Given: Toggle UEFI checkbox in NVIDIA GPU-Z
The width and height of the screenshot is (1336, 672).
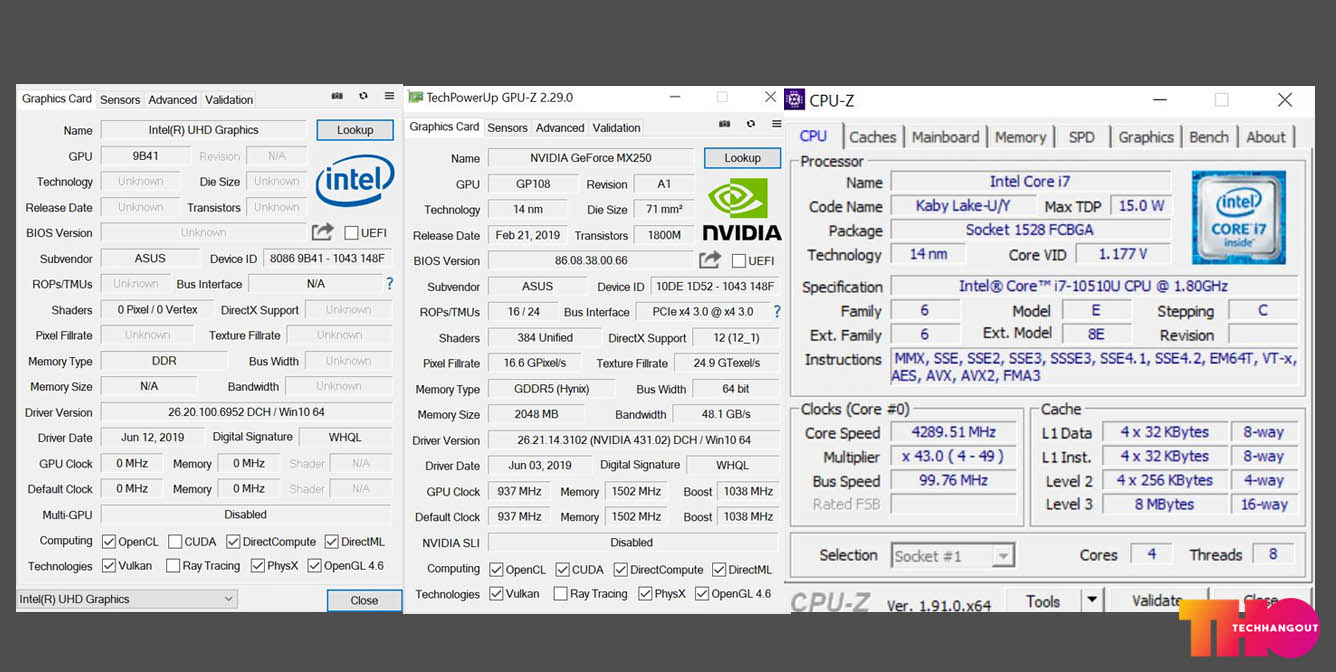Looking at the screenshot, I should (x=738, y=261).
